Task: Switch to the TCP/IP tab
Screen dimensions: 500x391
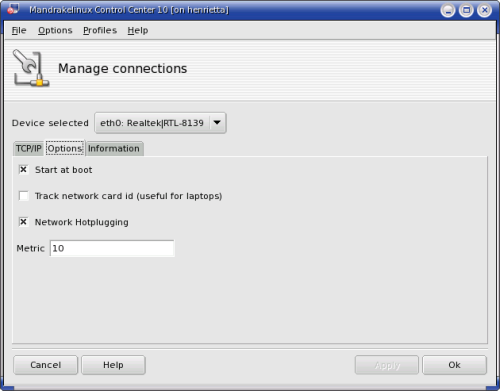Action: (29, 149)
